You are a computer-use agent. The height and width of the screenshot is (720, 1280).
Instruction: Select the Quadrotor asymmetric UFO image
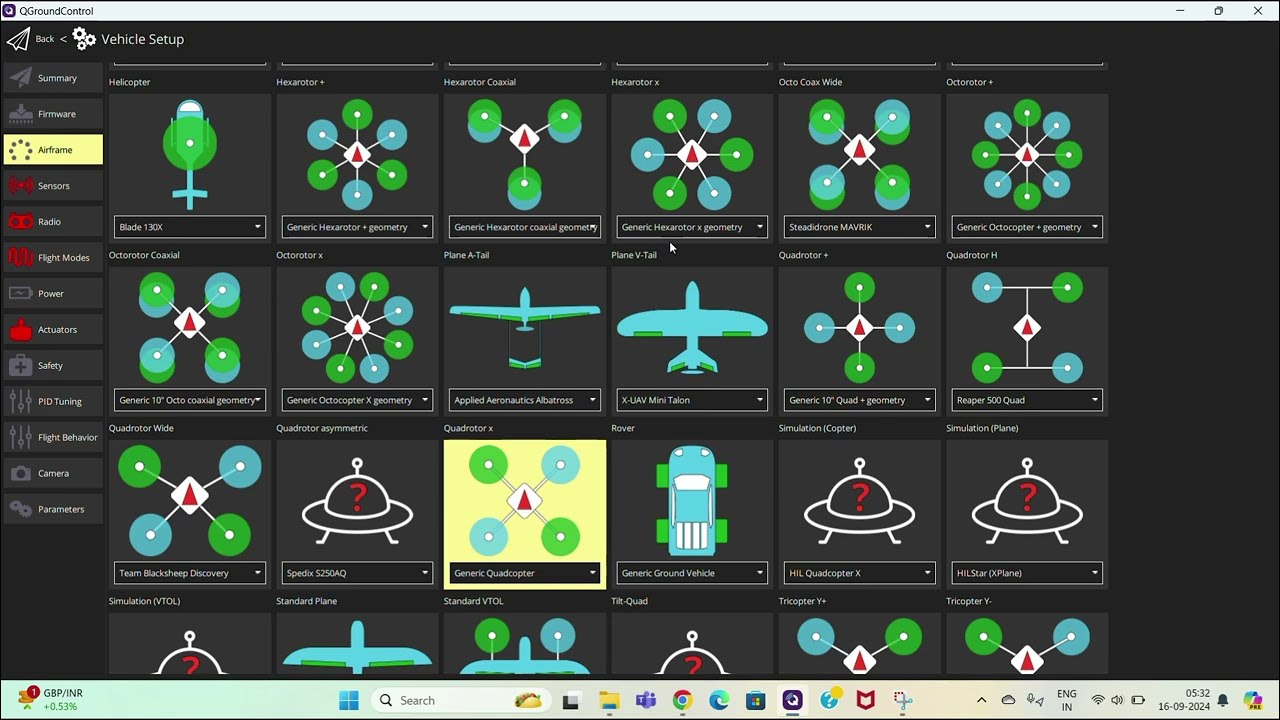pos(357,499)
